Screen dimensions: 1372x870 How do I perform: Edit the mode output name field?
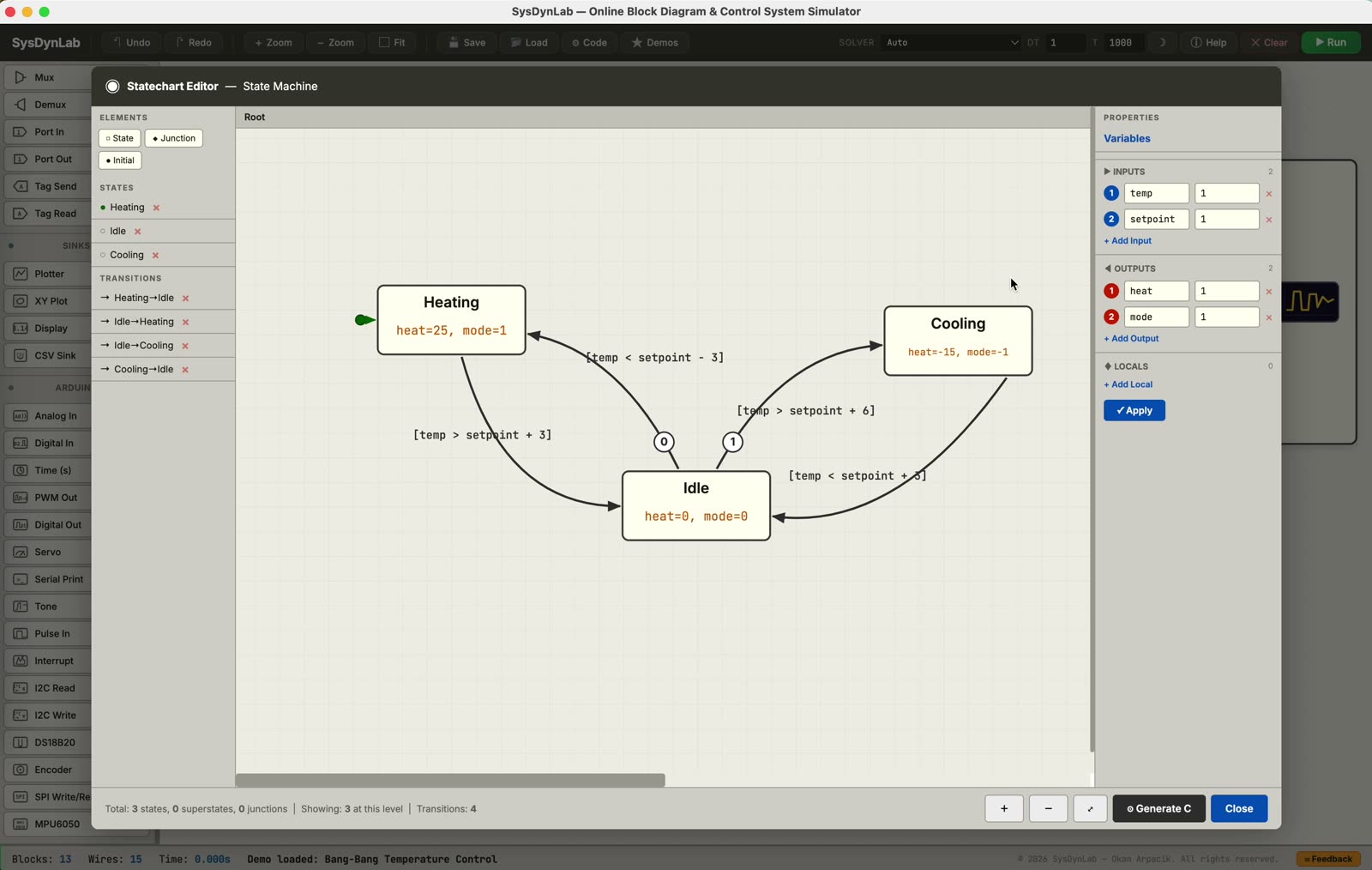pyautogui.click(x=1156, y=317)
